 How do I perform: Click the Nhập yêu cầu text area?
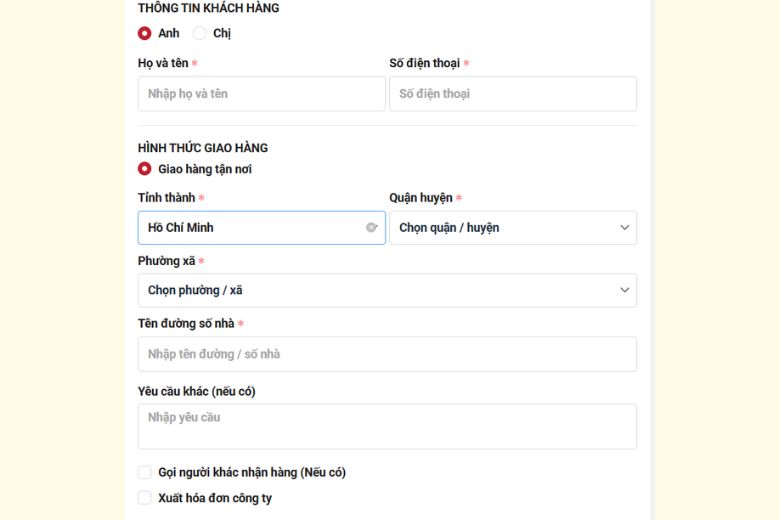(387, 426)
